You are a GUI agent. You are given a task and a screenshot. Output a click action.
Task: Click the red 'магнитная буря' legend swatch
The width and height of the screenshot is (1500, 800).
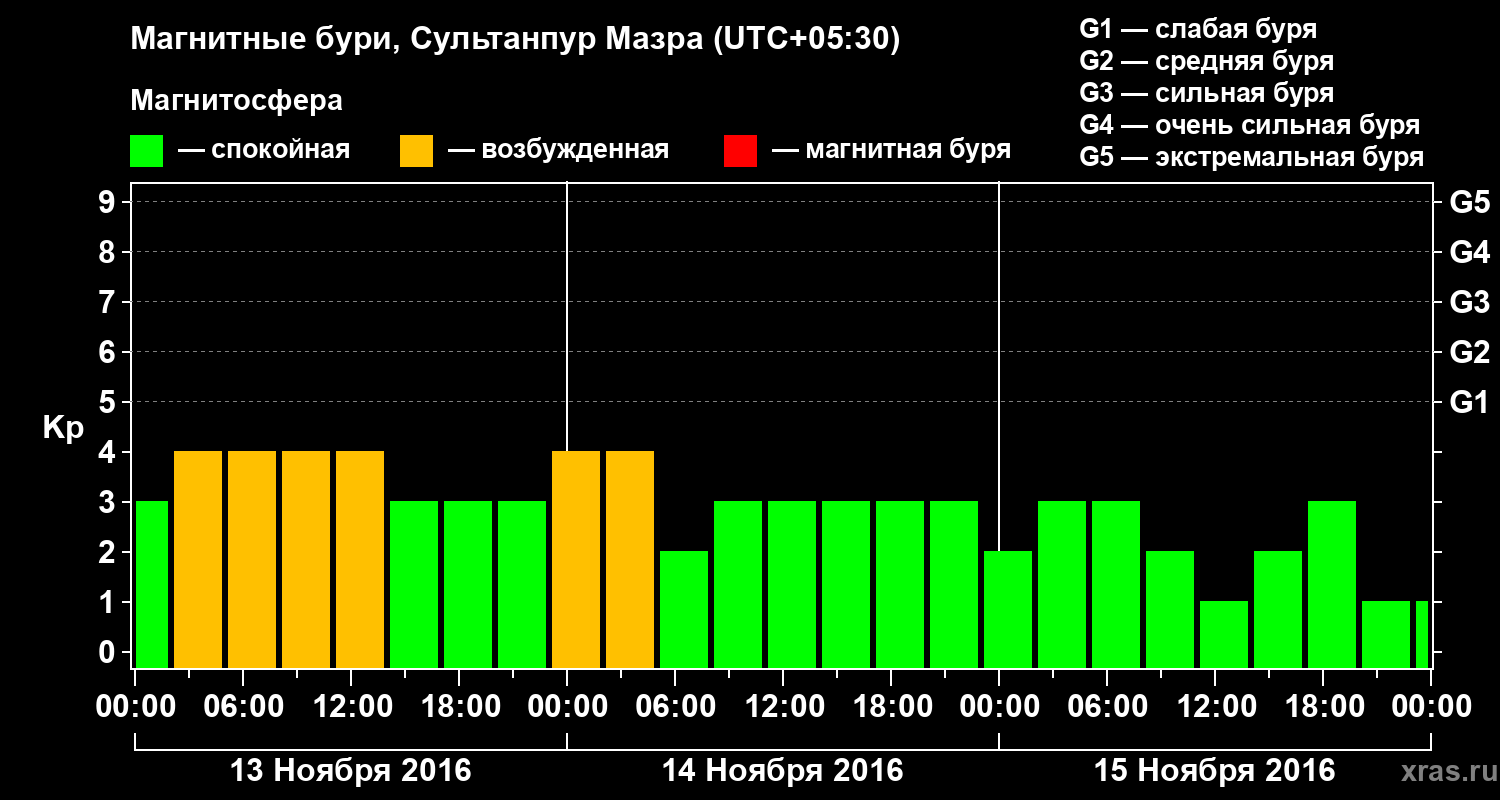click(x=740, y=151)
